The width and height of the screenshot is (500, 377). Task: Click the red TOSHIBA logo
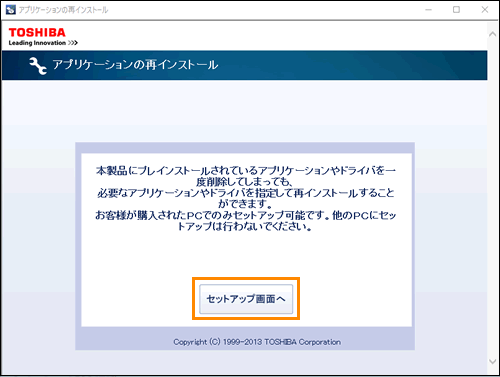point(37,32)
